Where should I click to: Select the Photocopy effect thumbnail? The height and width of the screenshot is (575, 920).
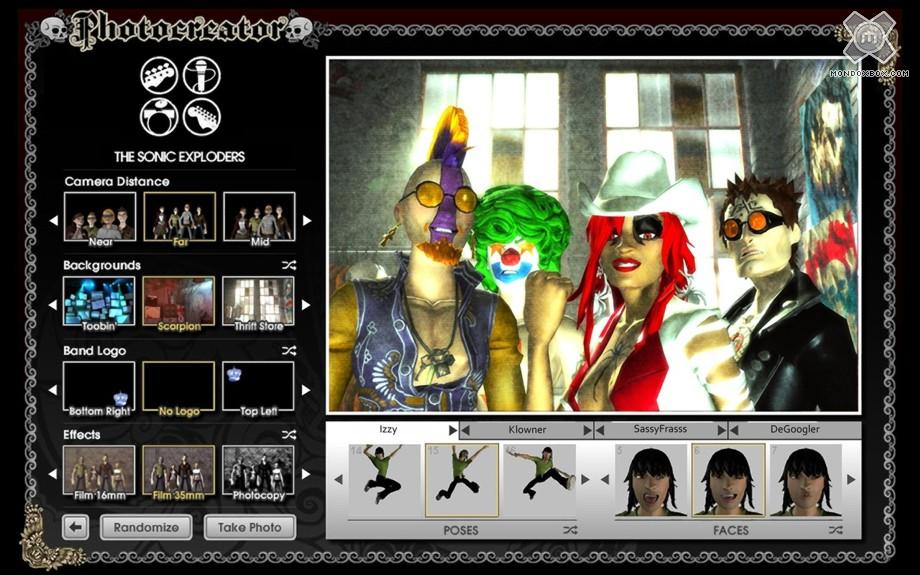(258, 470)
